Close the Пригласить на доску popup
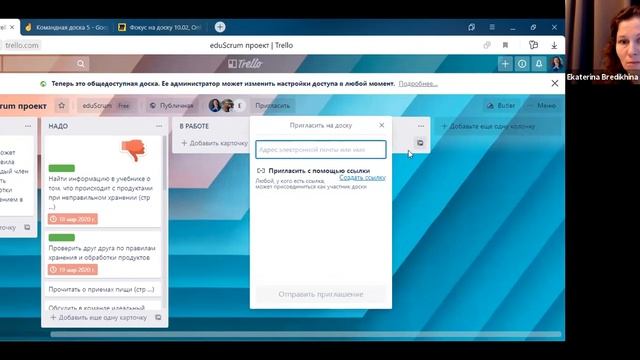The image size is (640, 360). pyautogui.click(x=382, y=125)
